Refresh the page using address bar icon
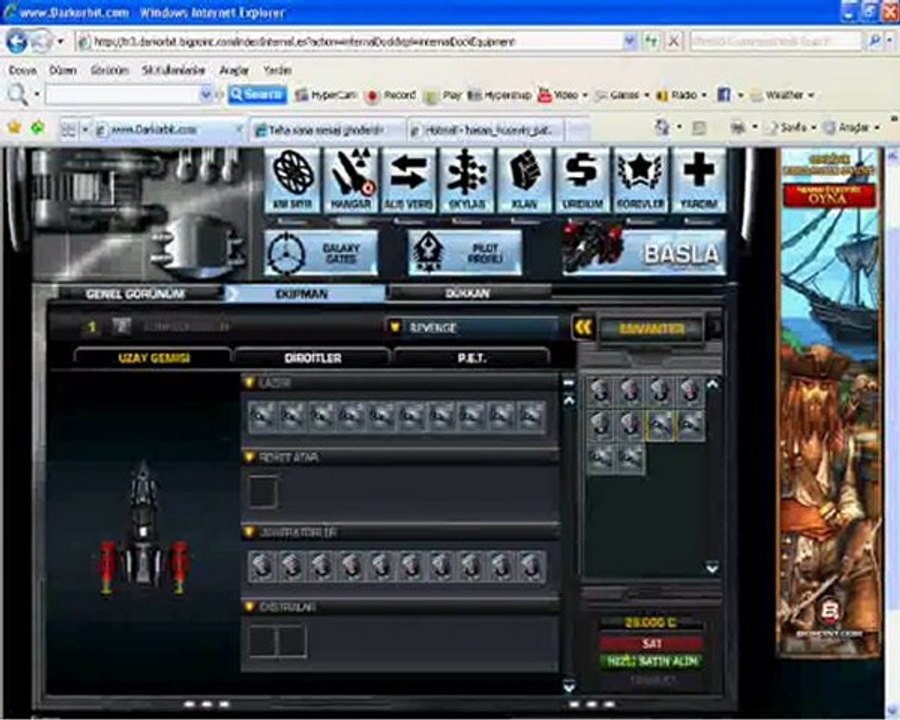This screenshot has width=900, height=720. click(x=651, y=41)
